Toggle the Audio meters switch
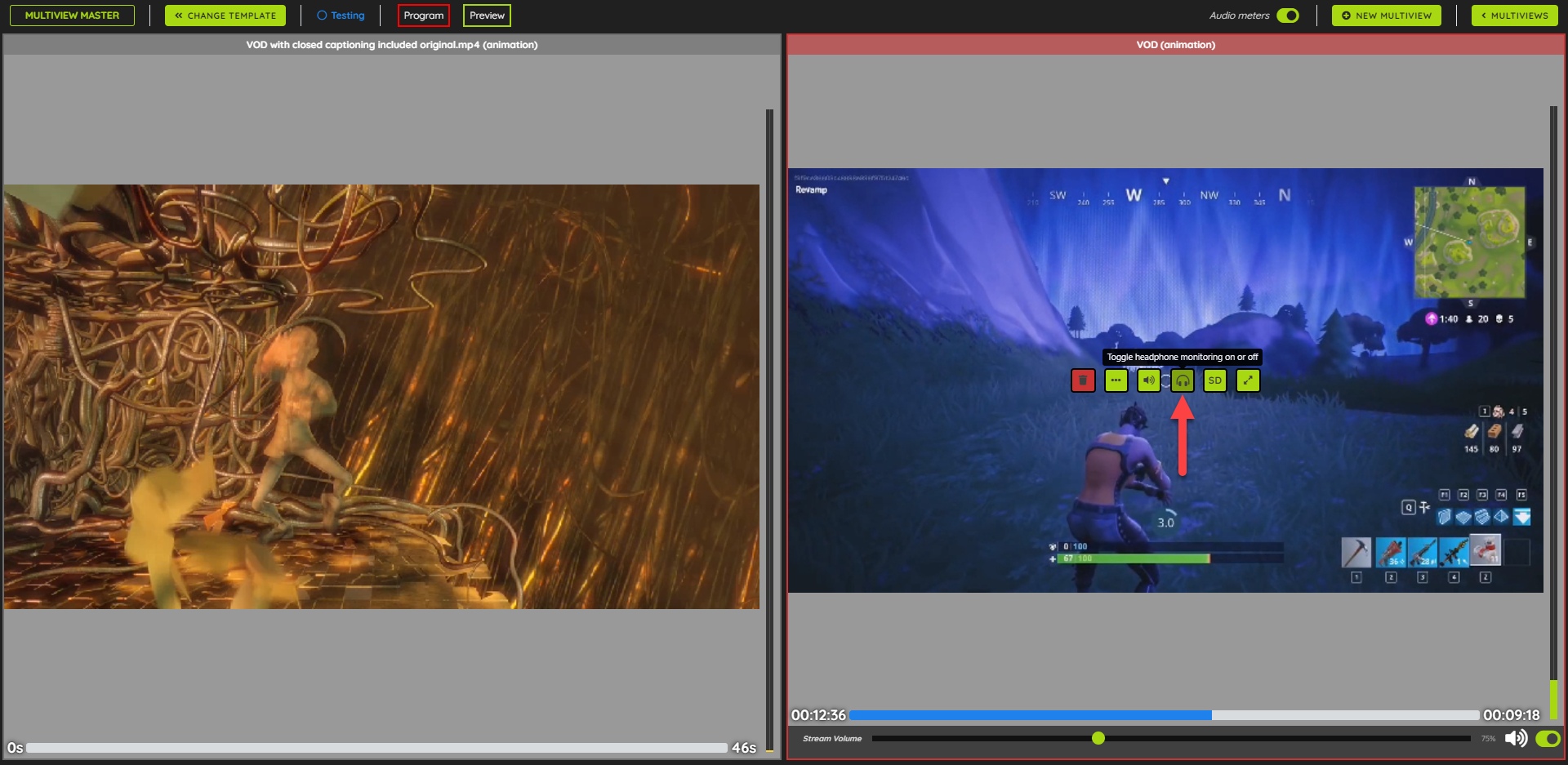Viewport: 1568px width, 765px height. (1288, 16)
